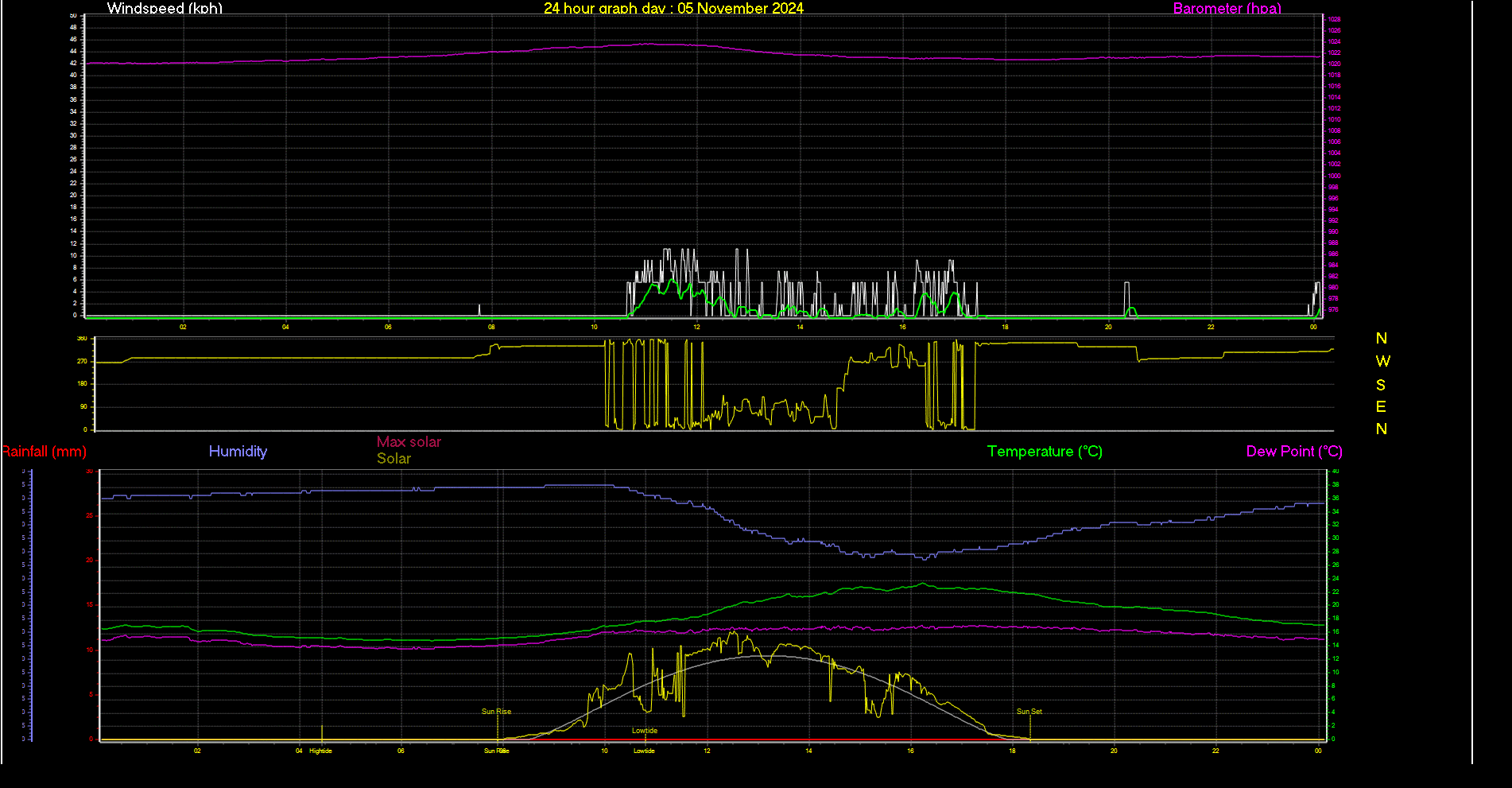Click the bottom 'N' compass letter
The width and height of the screenshot is (1512, 788).
[1382, 429]
